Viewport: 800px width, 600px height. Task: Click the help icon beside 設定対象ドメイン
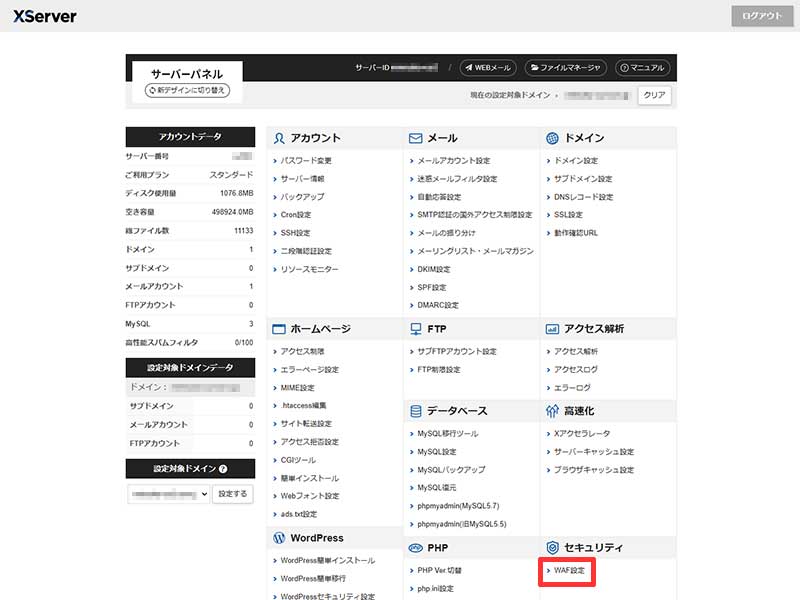(223, 468)
